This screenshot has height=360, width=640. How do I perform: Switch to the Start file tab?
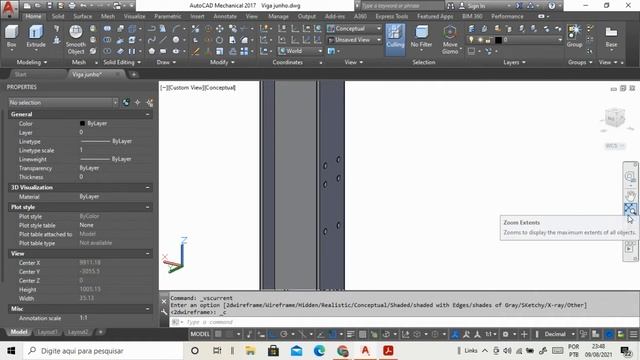pyautogui.click(x=20, y=74)
